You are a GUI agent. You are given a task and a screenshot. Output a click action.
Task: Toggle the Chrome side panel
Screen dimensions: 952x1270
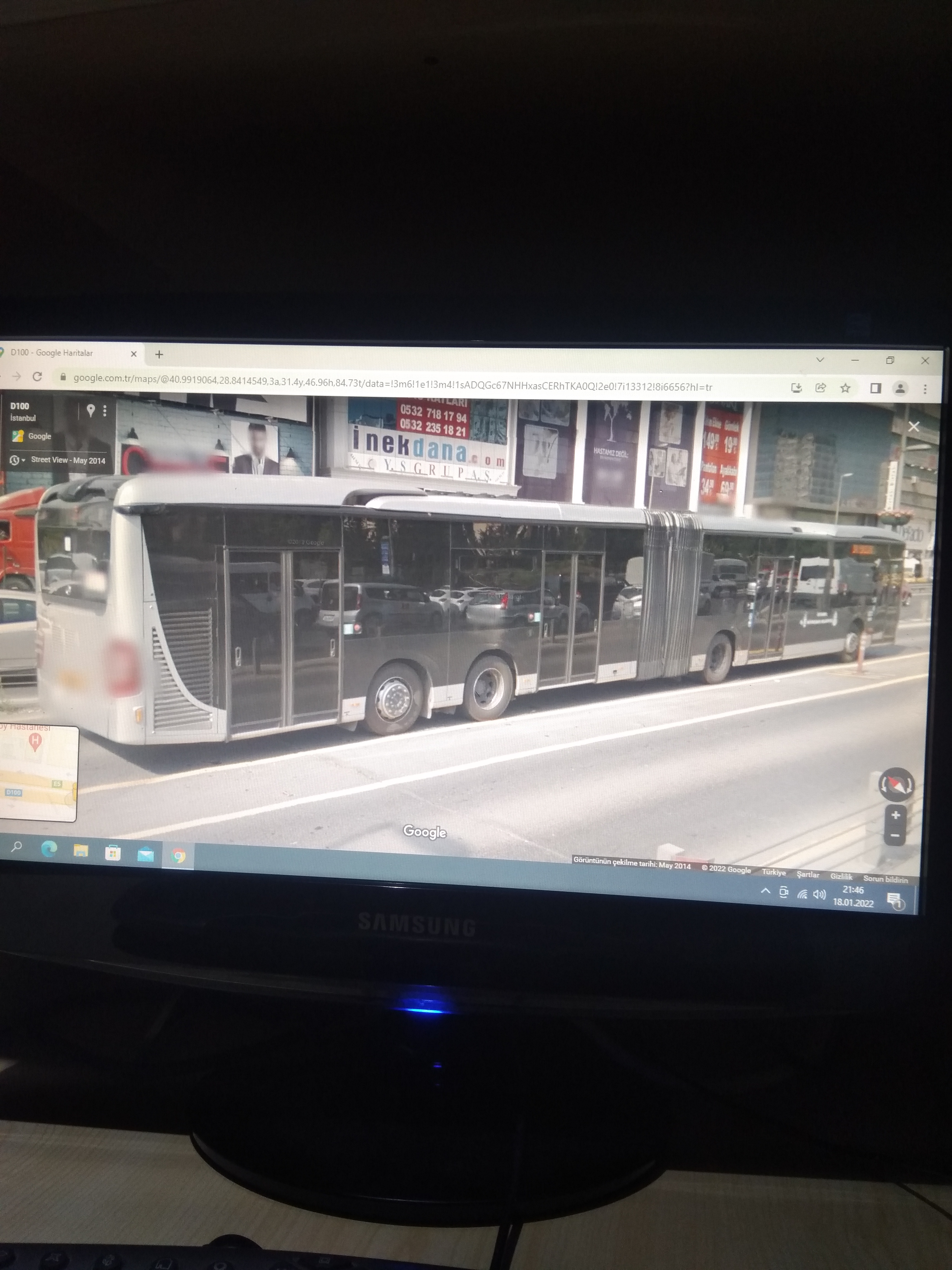point(875,389)
